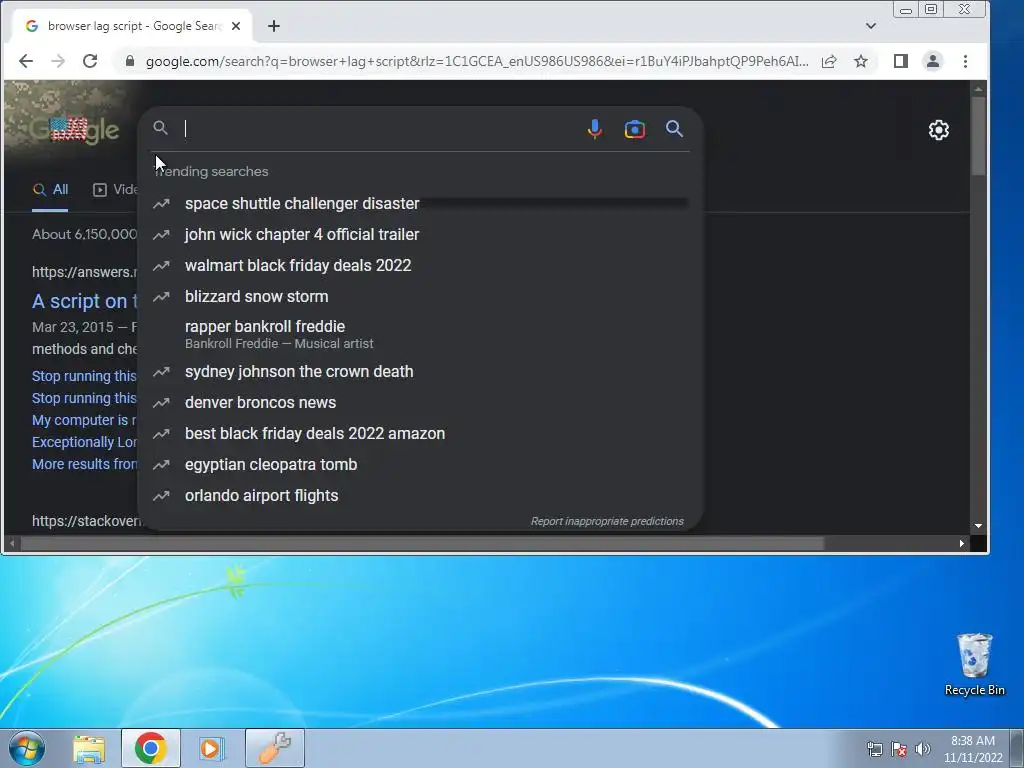
Task: Open 'My computer is' sublink
Action: pos(84,420)
